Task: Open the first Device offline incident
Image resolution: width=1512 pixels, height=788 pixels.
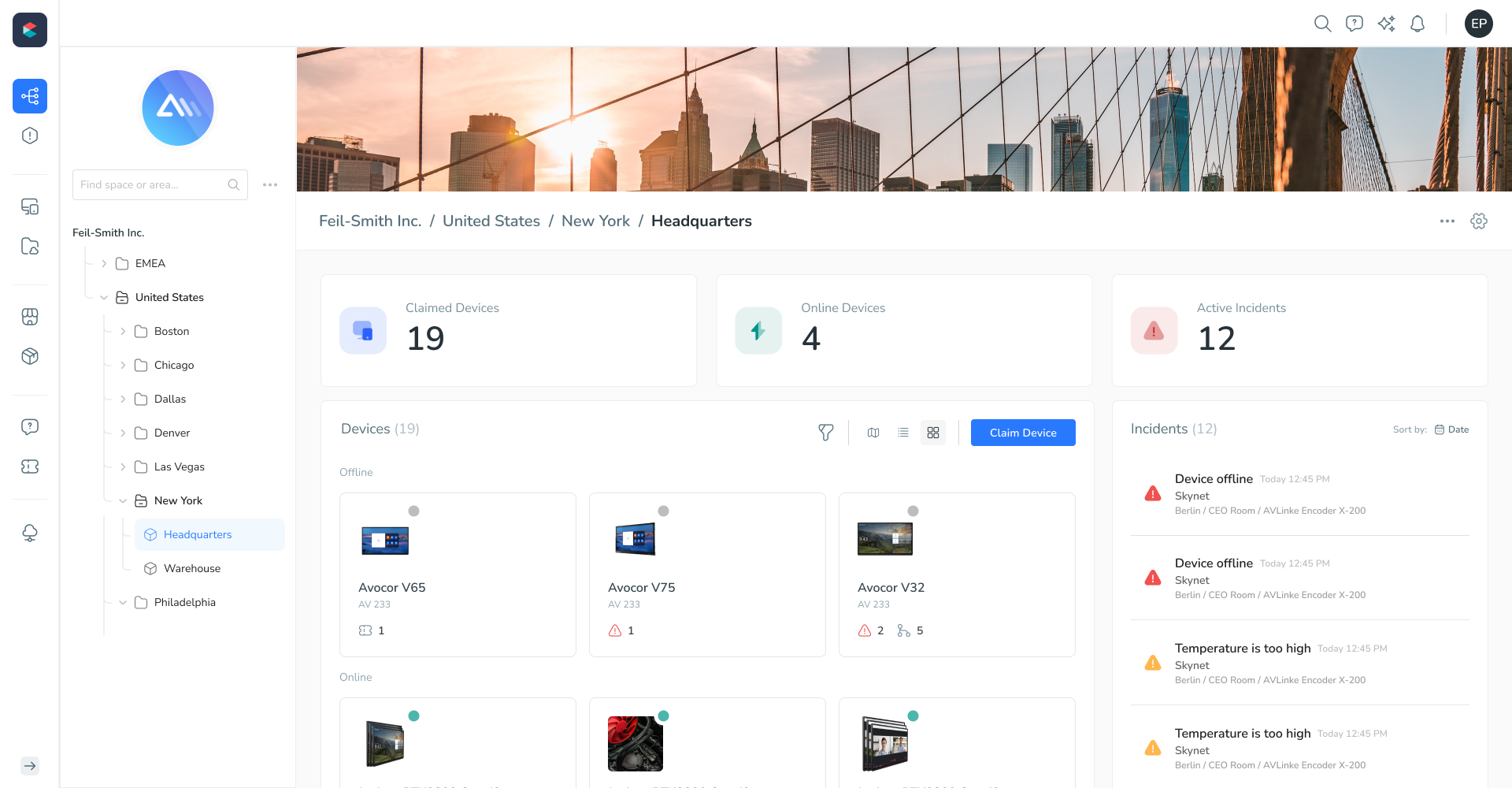Action: [1299, 494]
